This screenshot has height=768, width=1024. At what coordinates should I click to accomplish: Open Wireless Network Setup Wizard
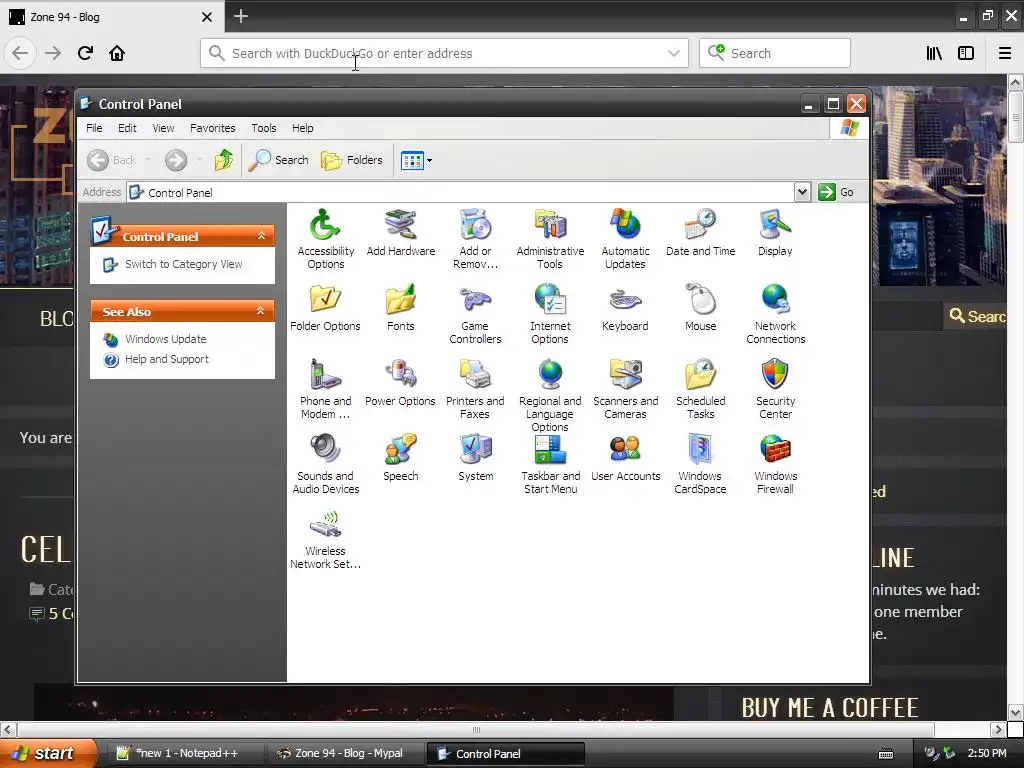click(x=325, y=539)
